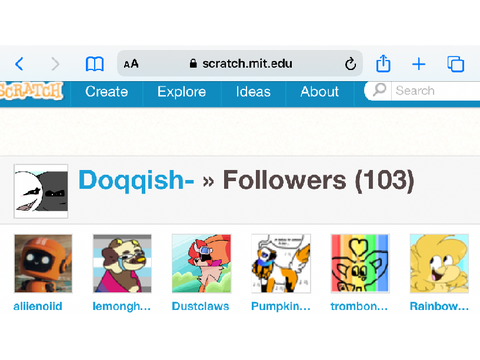The height and width of the screenshot is (360, 480).
Task: Add a new tab with the plus icon
Action: (x=419, y=64)
